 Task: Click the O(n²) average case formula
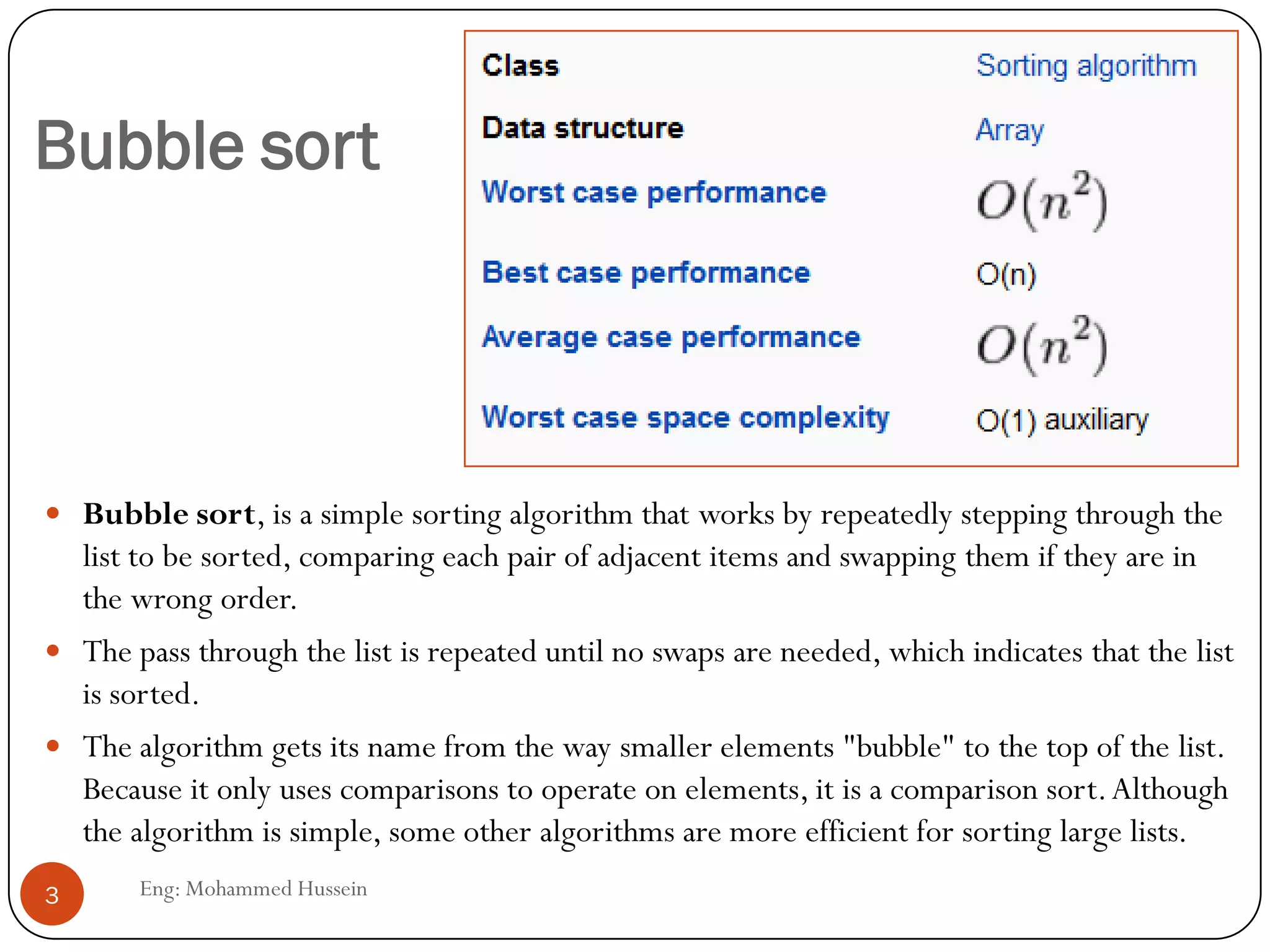pyautogui.click(x=1042, y=345)
